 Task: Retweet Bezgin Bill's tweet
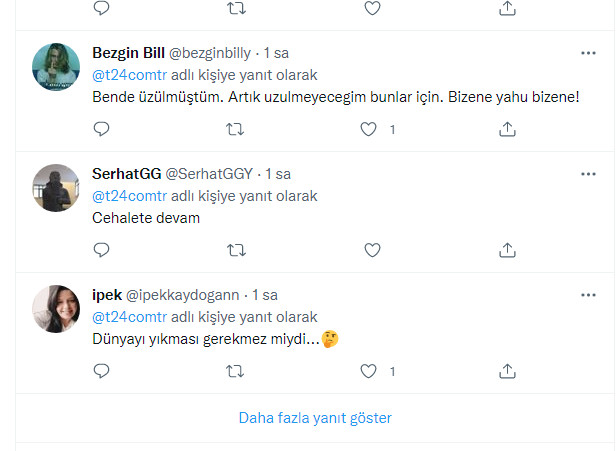tap(234, 129)
